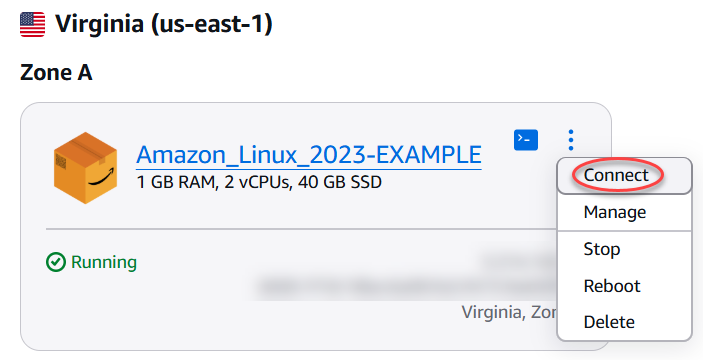The height and width of the screenshot is (360, 703).
Task: Click the orange Amazon box instance icon
Action: click(85, 168)
